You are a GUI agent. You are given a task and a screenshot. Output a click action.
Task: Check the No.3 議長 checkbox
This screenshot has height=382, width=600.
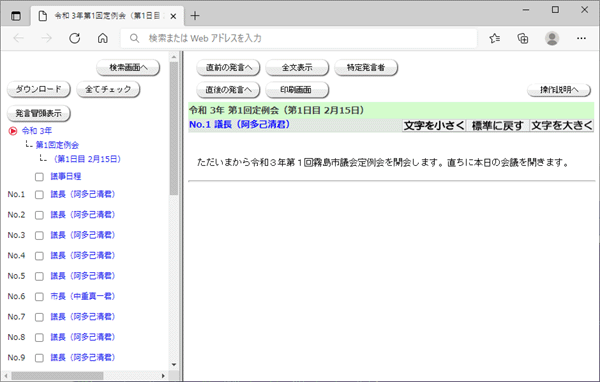39,235
